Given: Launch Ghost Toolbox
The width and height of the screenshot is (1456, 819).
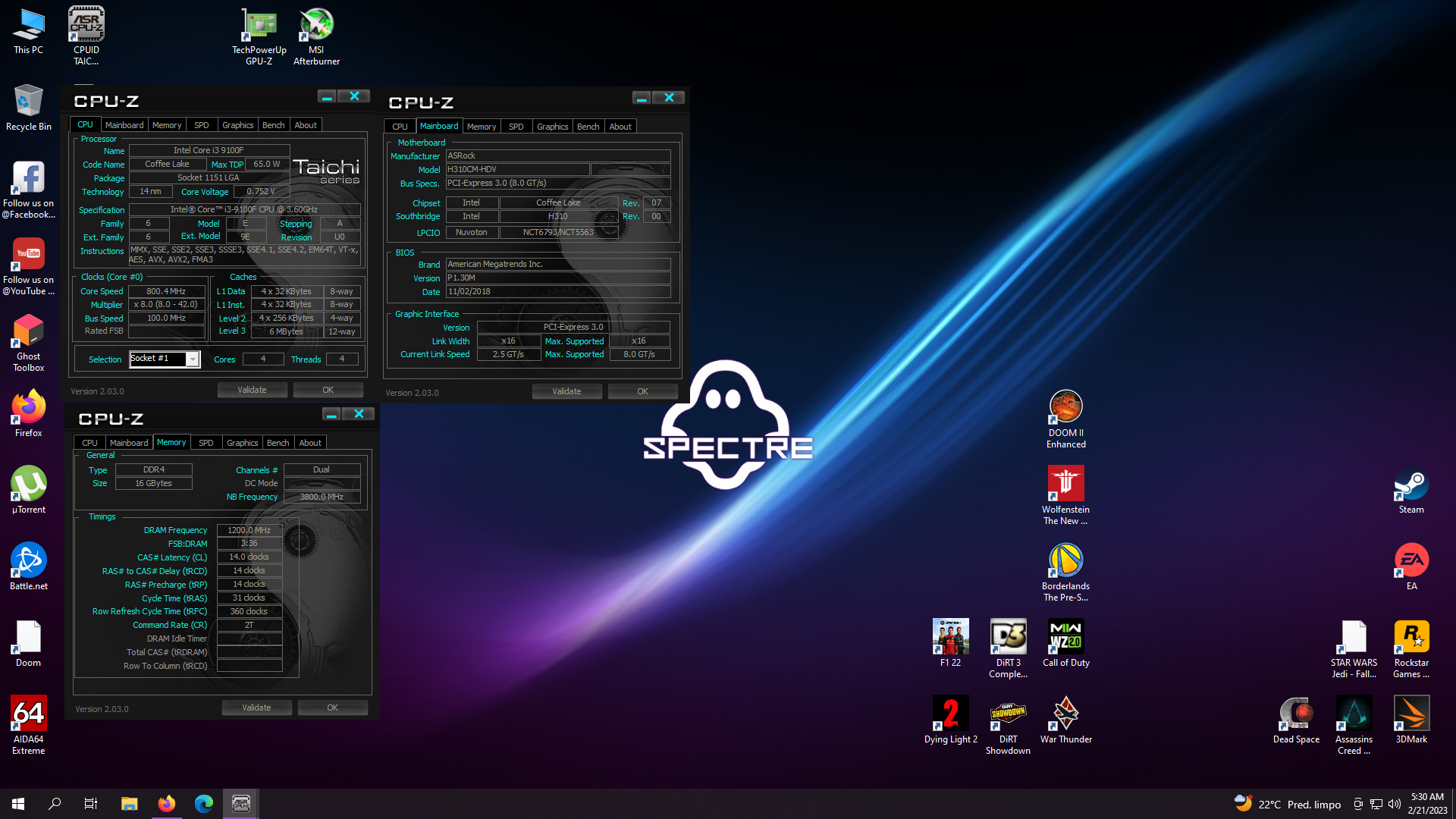Looking at the screenshot, I should [29, 343].
